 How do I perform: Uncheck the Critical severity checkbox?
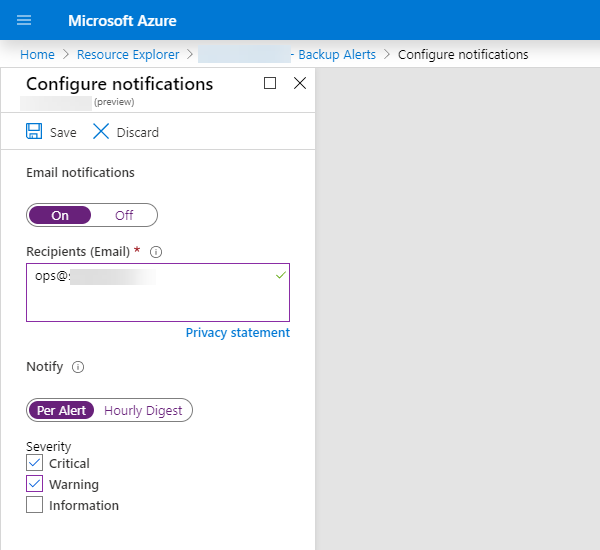tap(34, 463)
